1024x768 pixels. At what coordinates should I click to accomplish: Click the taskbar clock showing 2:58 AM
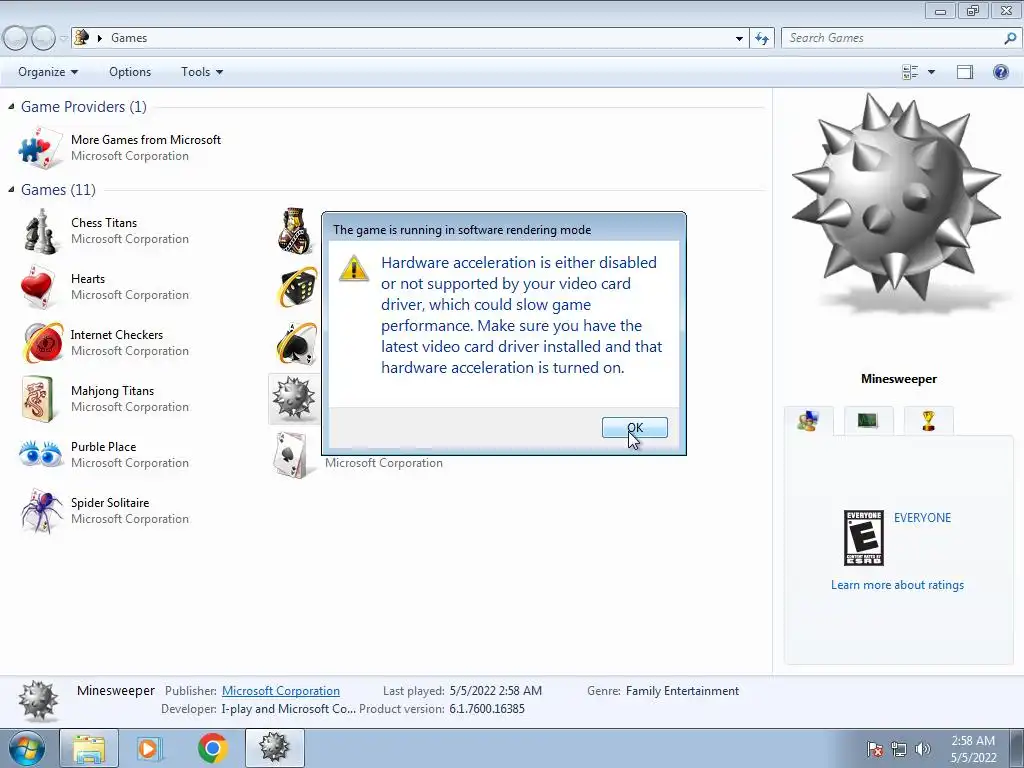click(x=973, y=749)
